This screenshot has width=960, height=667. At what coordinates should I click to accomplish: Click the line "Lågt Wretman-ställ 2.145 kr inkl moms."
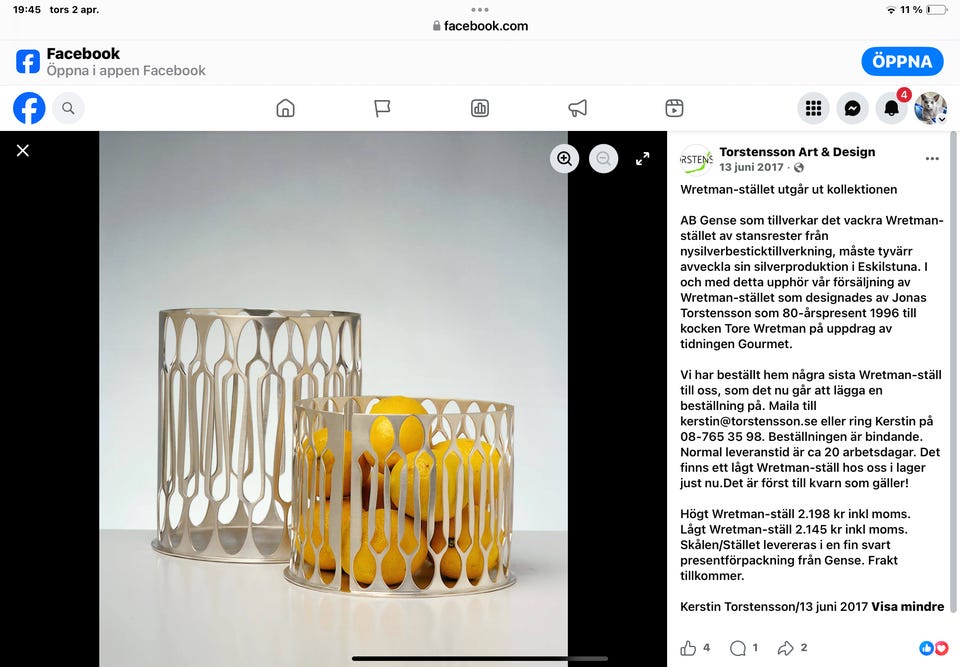click(x=794, y=529)
